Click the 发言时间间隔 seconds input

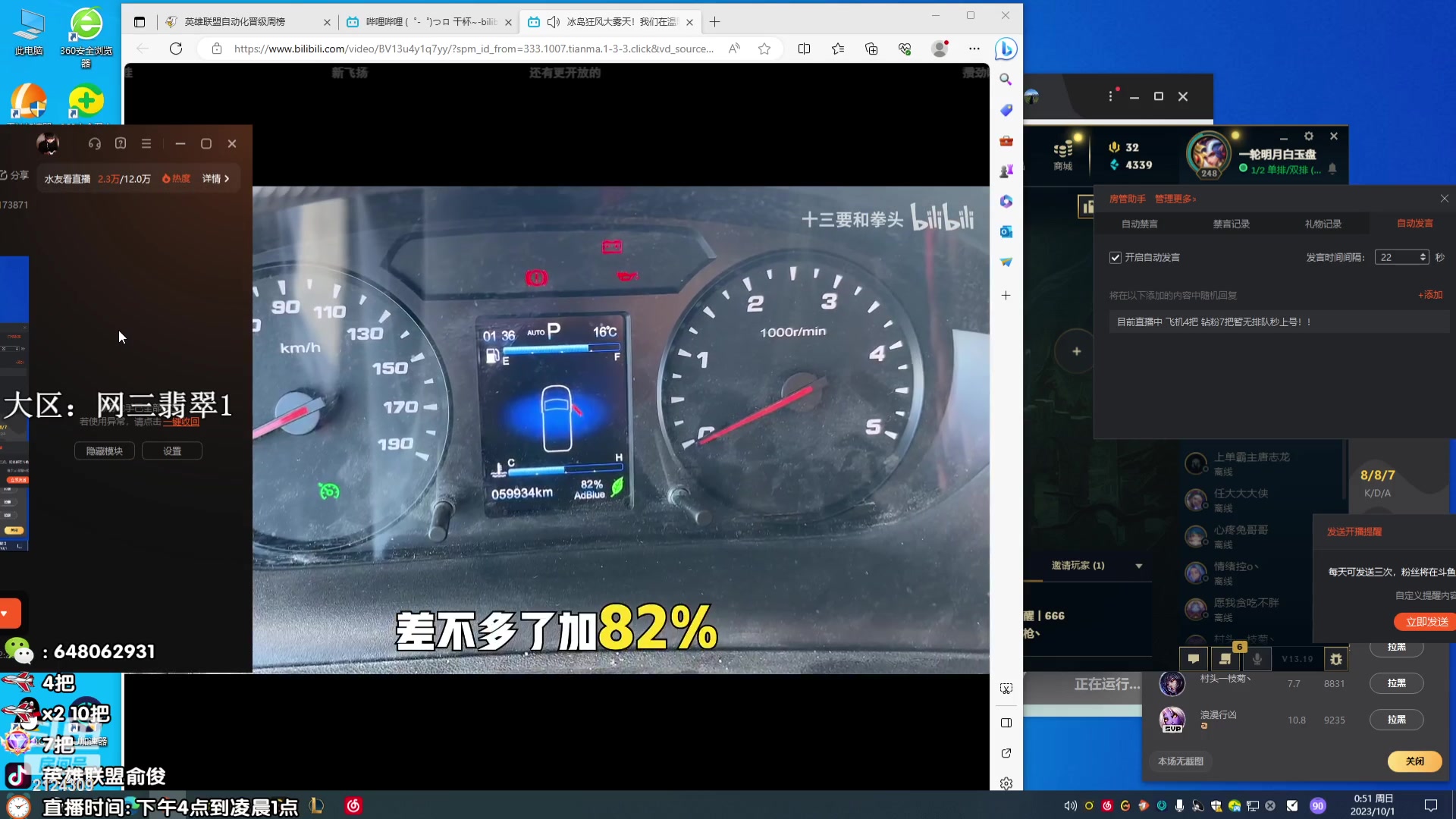(1397, 258)
